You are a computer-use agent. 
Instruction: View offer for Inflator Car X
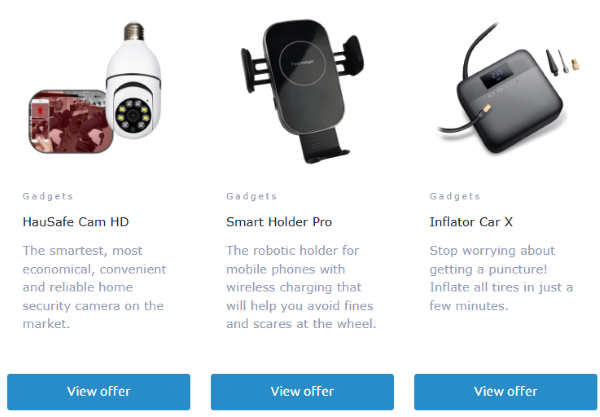(x=505, y=392)
